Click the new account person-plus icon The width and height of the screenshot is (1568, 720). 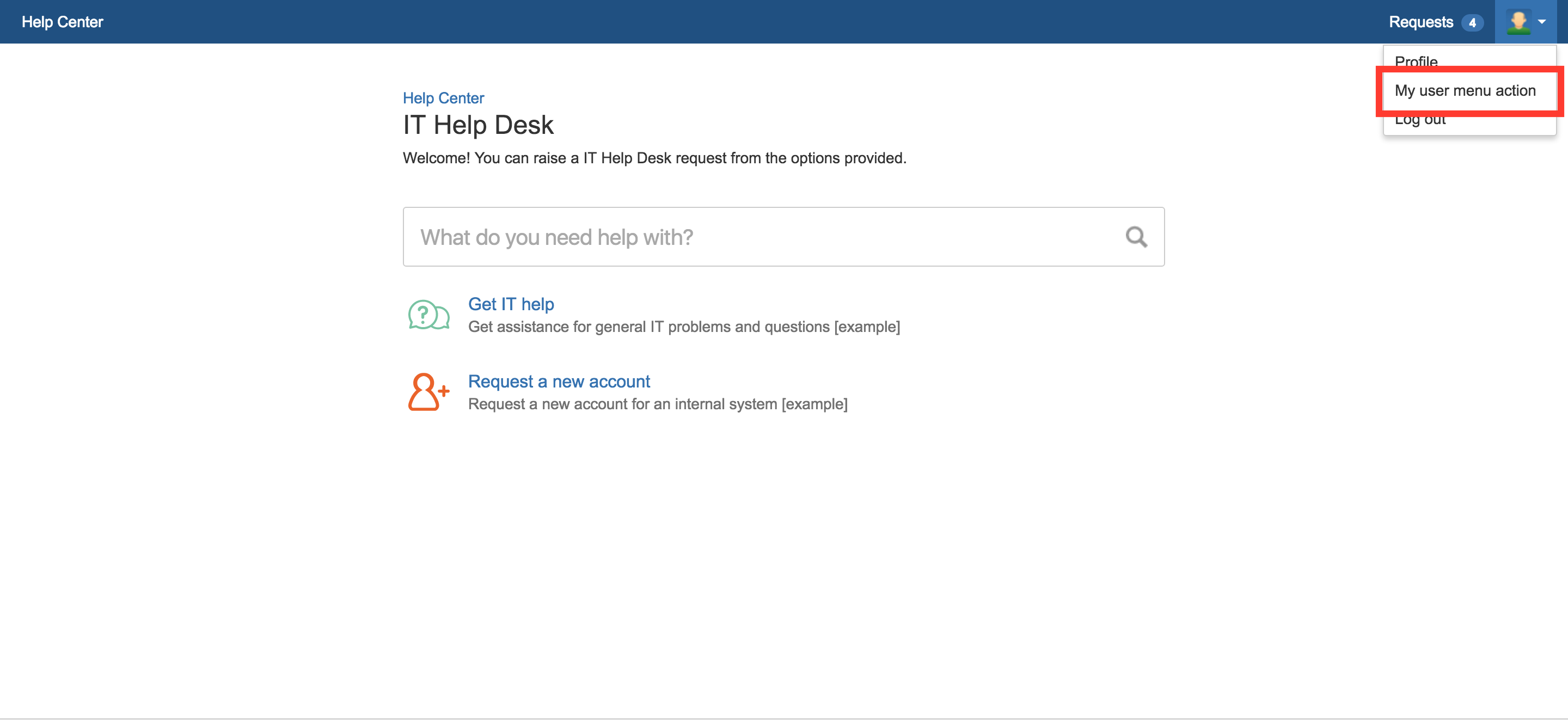[x=428, y=392]
